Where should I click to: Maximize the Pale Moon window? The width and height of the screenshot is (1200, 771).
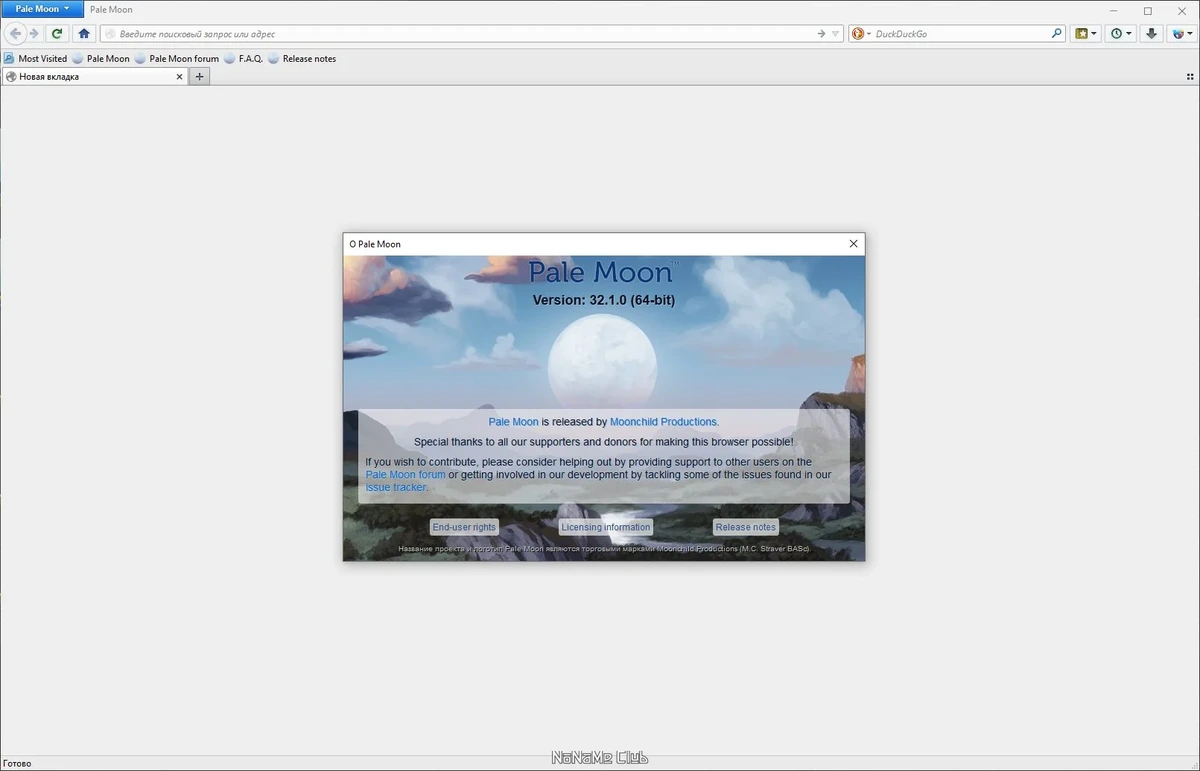1148,11
